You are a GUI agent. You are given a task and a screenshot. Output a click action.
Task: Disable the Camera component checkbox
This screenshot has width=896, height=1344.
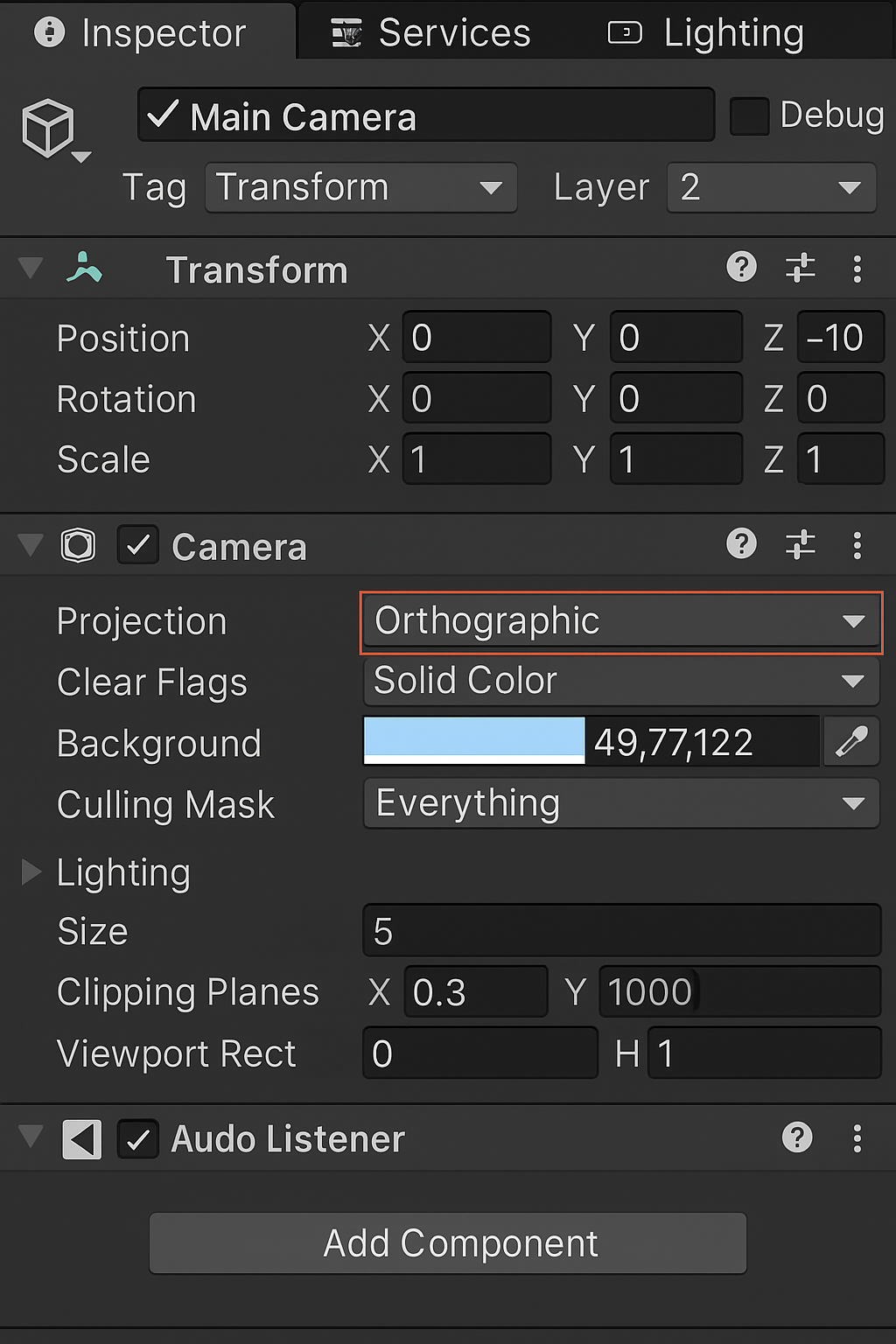138,545
